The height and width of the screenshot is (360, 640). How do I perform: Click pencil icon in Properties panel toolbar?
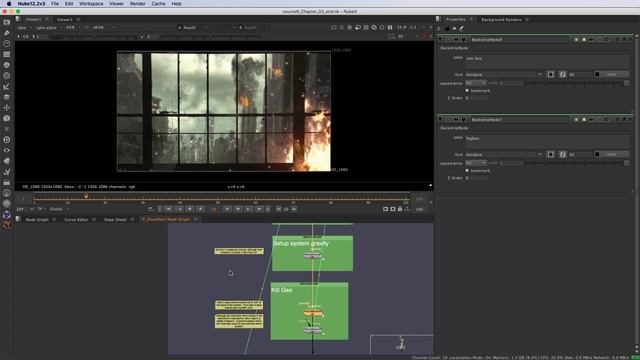462,29
